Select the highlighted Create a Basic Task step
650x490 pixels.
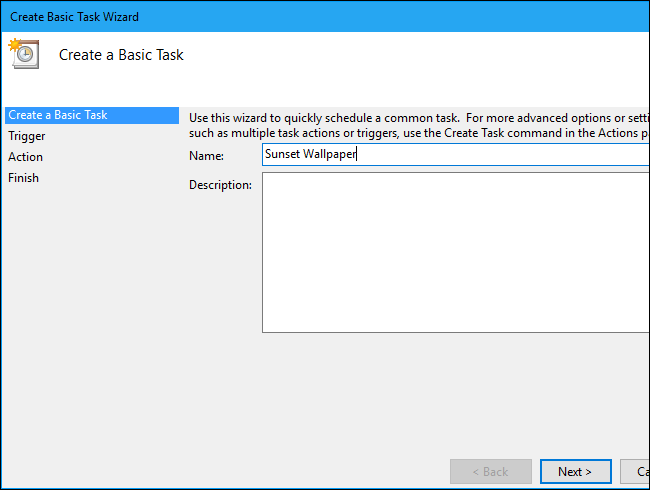[x=58, y=115]
